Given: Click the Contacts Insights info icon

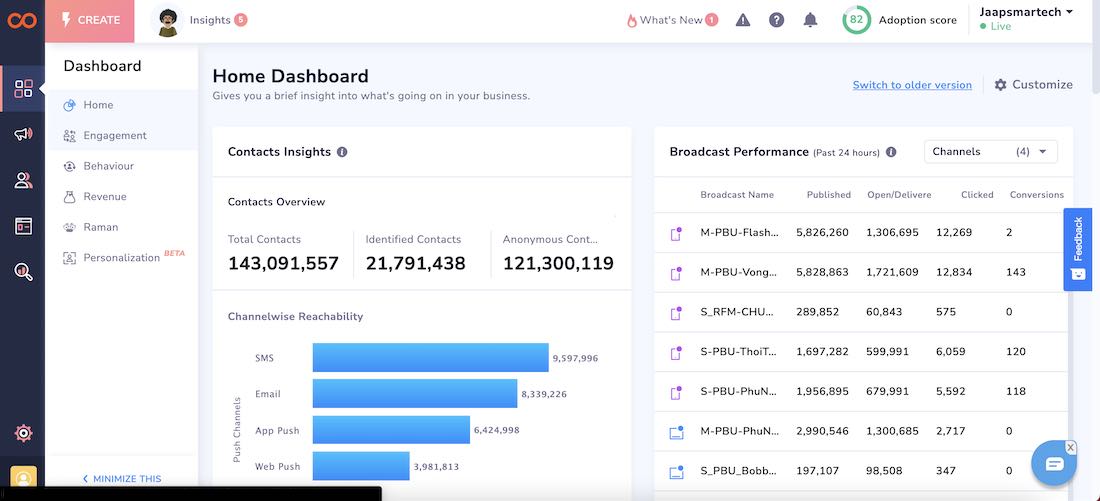Looking at the screenshot, I should point(342,152).
